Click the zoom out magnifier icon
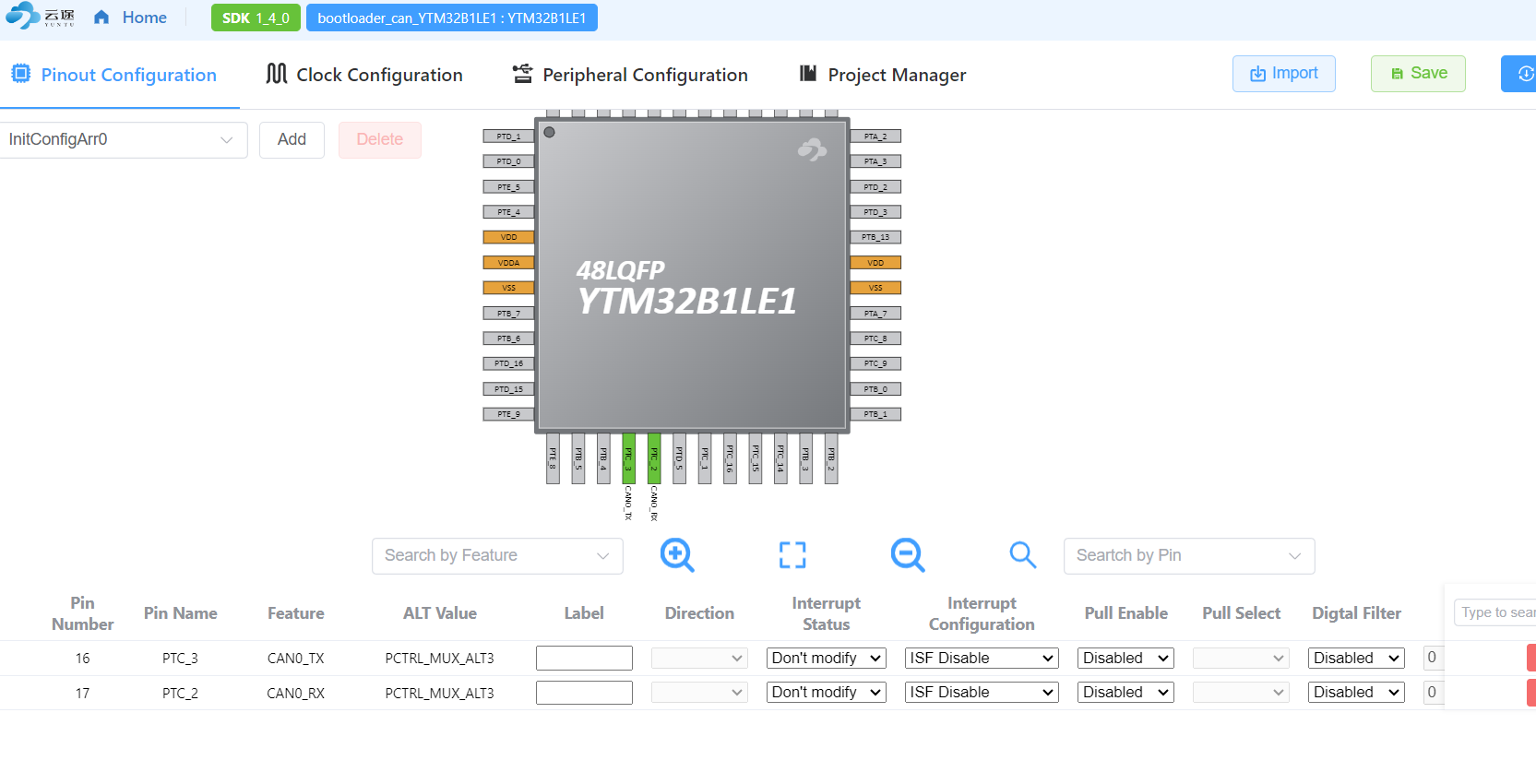 (x=907, y=555)
